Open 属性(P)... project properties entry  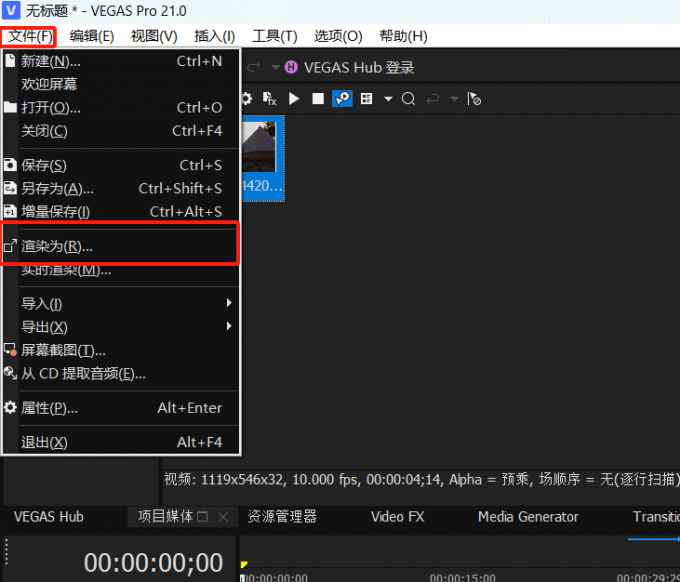121,408
